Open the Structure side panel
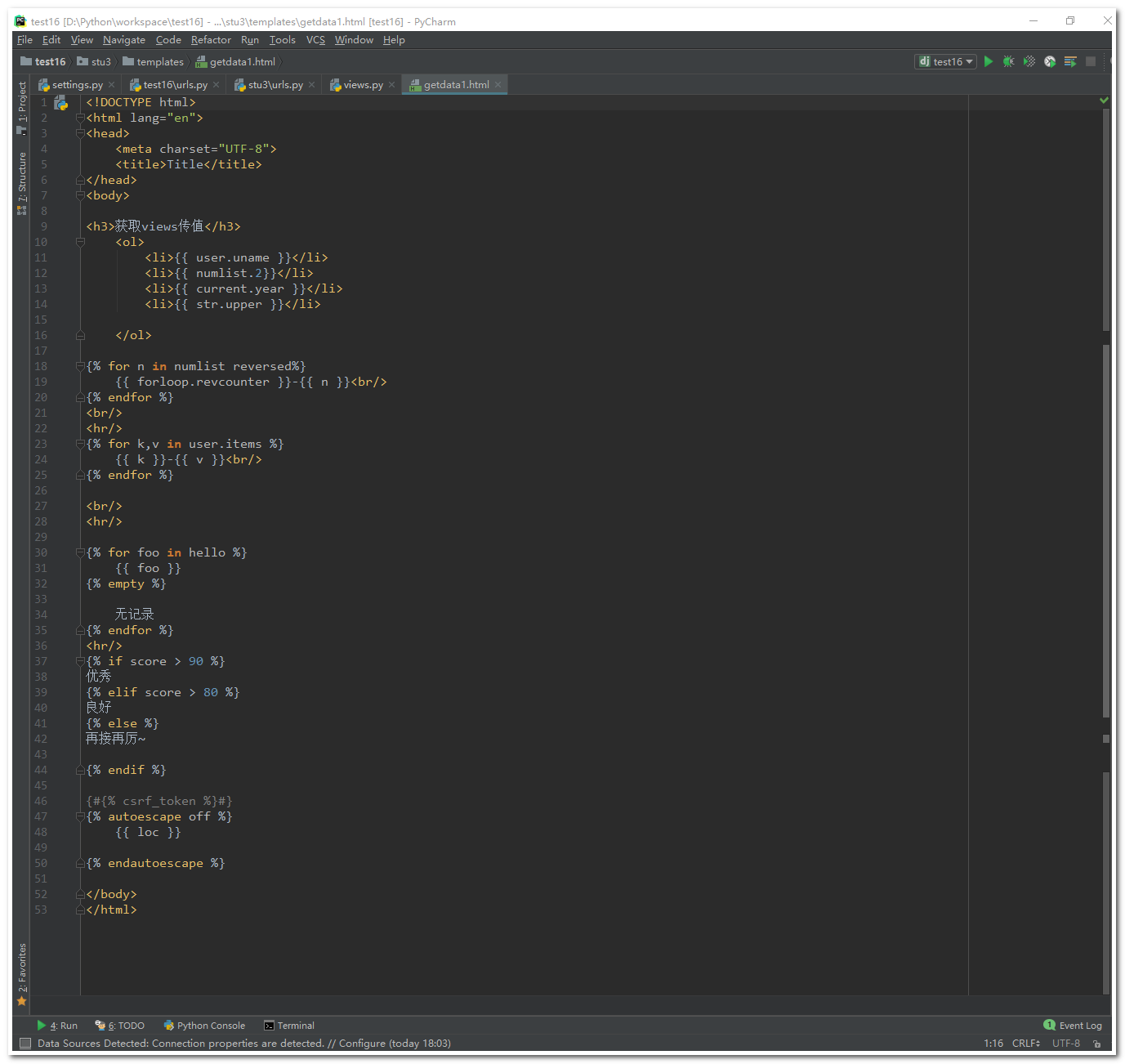Viewport: 1125px width, 1064px height. click(x=22, y=184)
